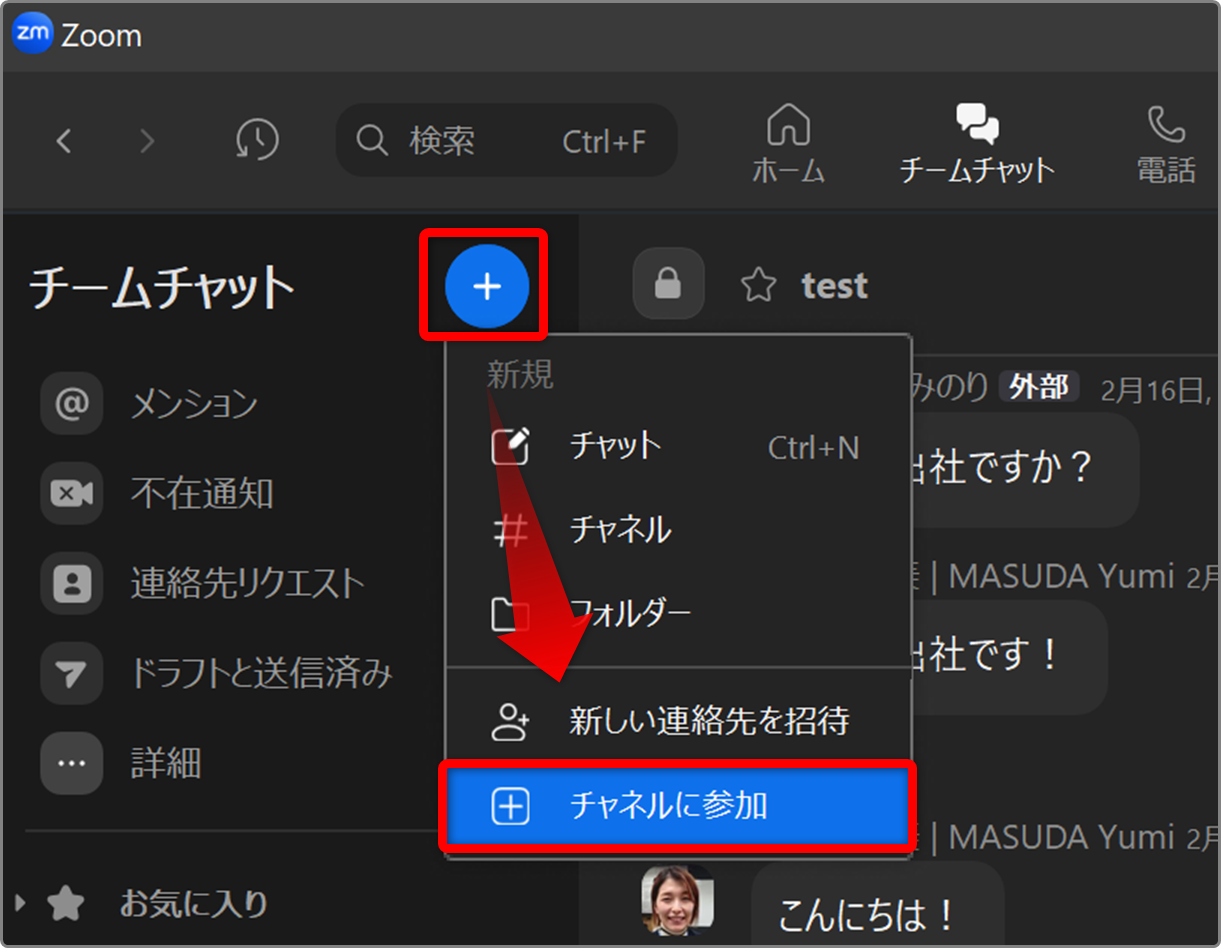
Task: Choose 新しい連絡先を招待 menu item
Action: coord(678,721)
